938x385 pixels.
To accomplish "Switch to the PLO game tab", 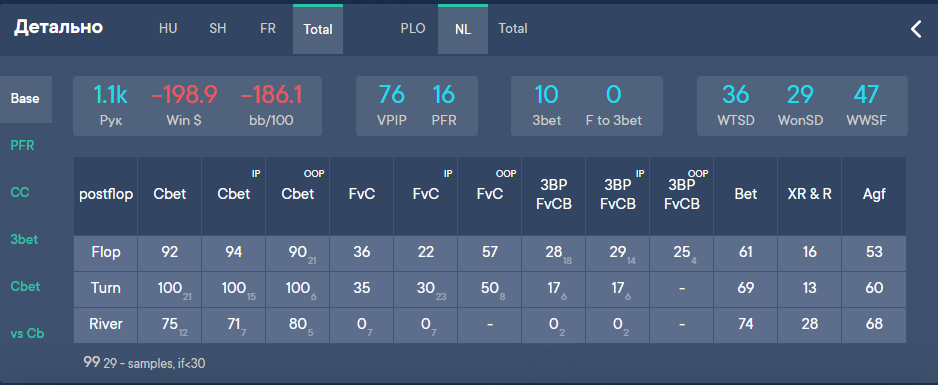I will tap(413, 29).
